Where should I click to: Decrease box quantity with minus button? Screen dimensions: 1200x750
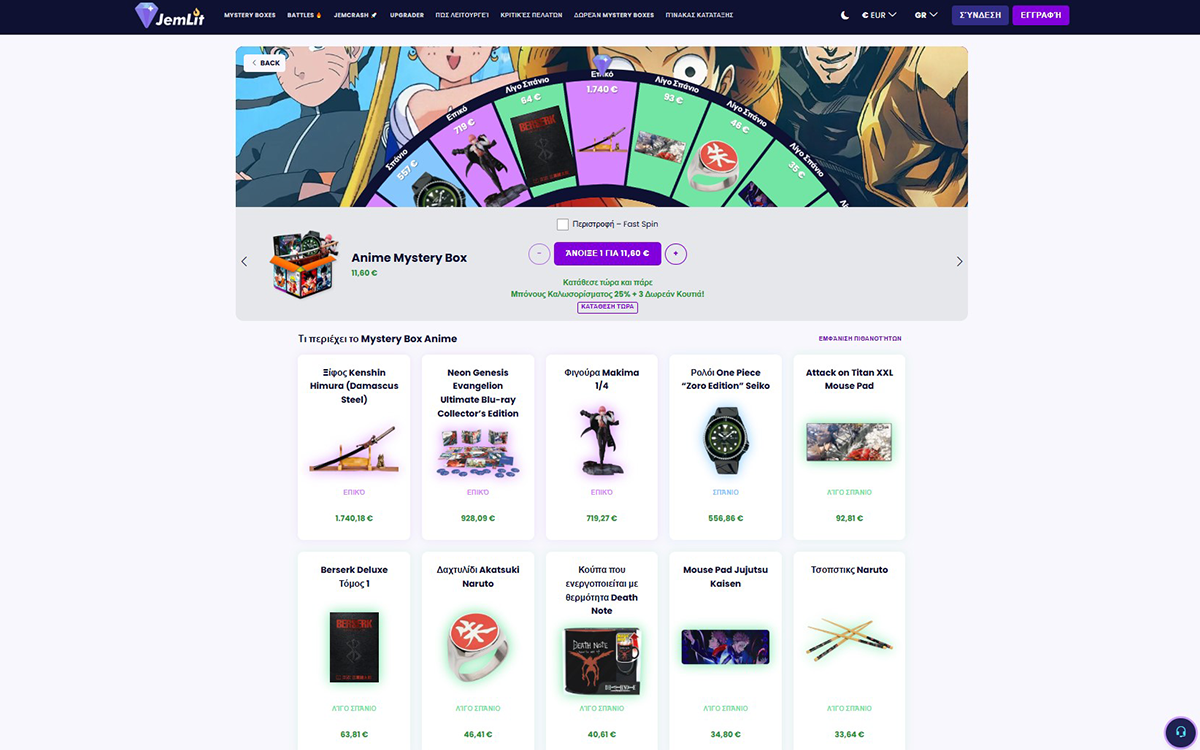point(539,254)
